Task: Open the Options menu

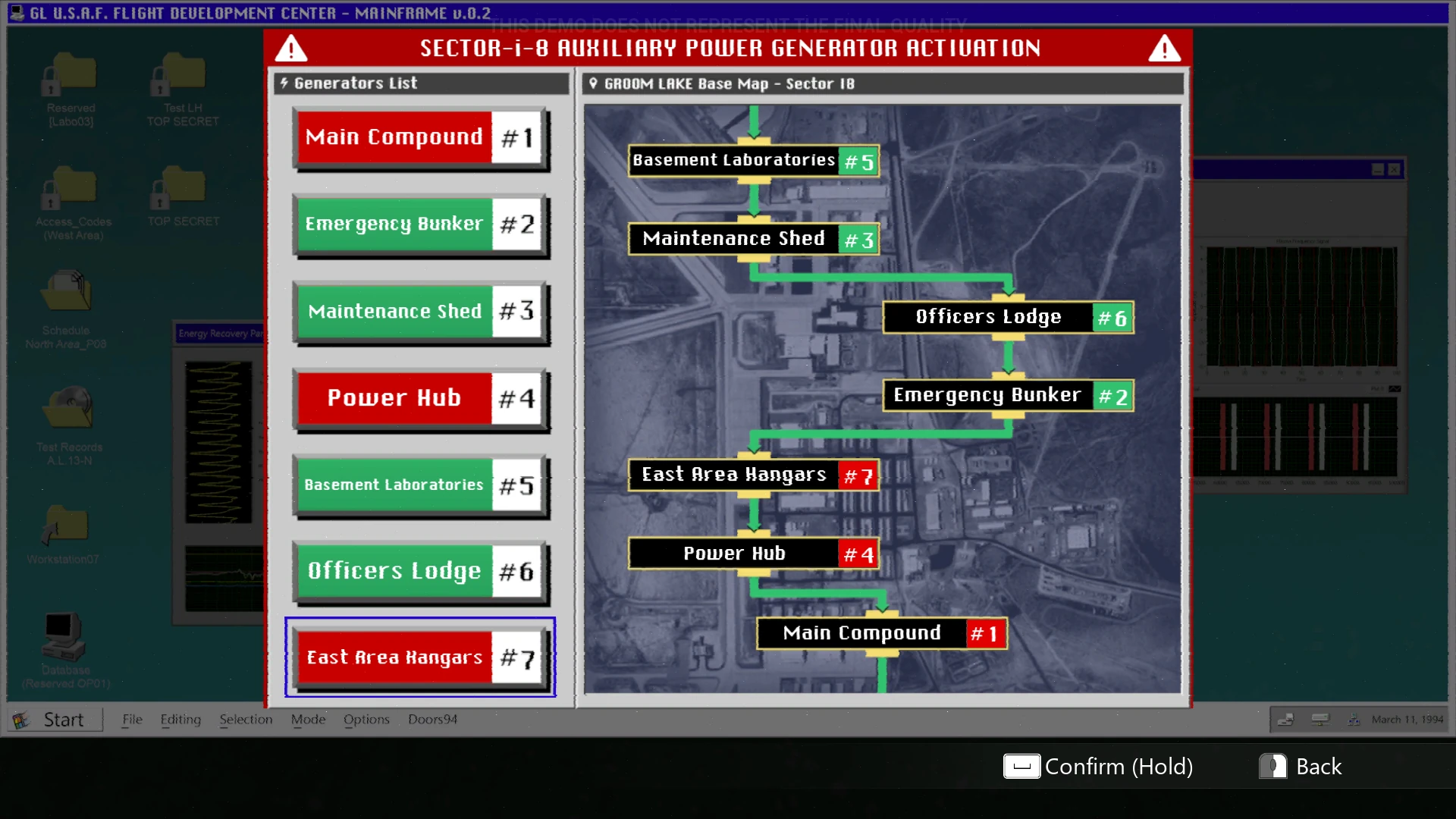Action: [366, 720]
